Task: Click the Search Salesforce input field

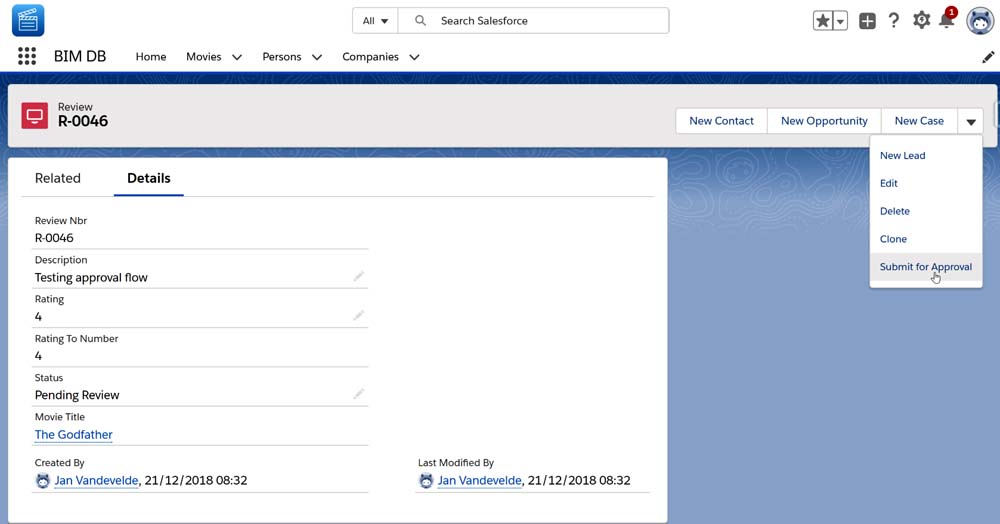Action: pyautogui.click(x=533, y=20)
